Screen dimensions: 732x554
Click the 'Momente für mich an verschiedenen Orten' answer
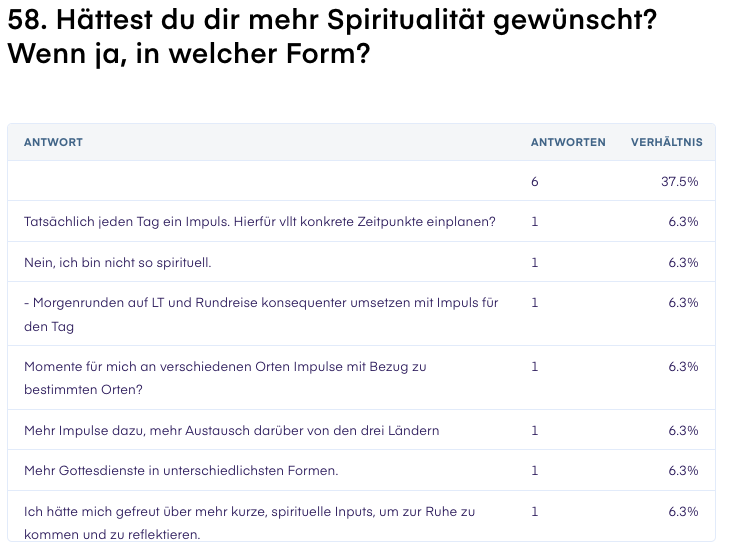225,378
